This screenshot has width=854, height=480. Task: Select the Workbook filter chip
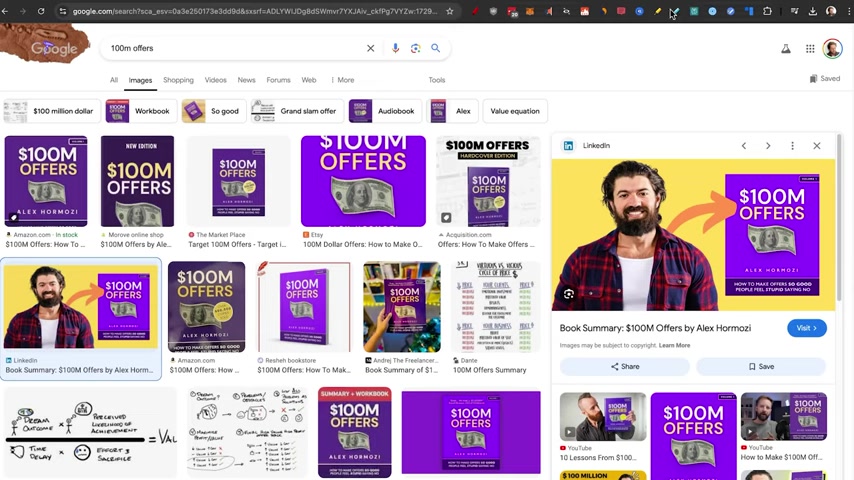click(141, 111)
